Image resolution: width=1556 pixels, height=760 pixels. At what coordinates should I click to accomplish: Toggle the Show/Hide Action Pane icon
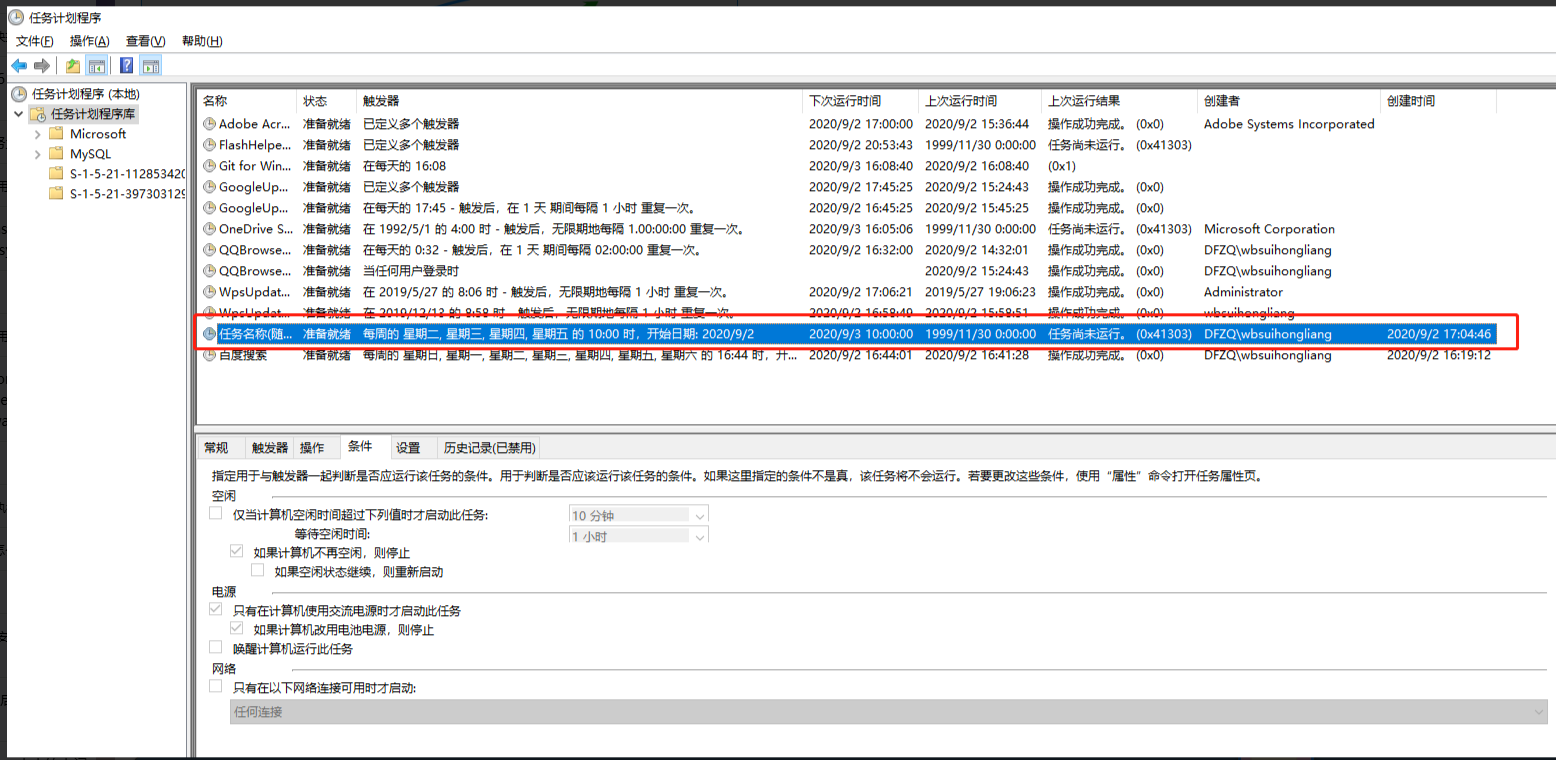pyautogui.click(x=150, y=66)
